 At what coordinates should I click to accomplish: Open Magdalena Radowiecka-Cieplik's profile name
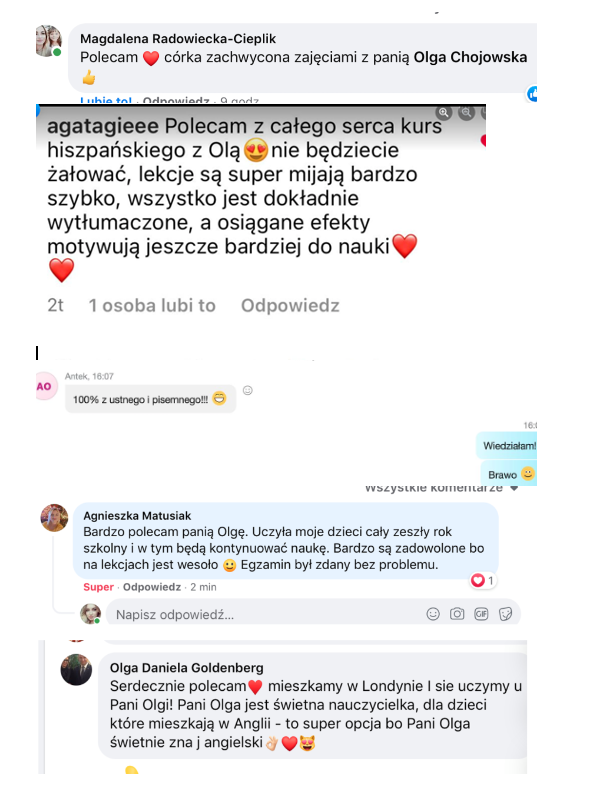[178, 39]
